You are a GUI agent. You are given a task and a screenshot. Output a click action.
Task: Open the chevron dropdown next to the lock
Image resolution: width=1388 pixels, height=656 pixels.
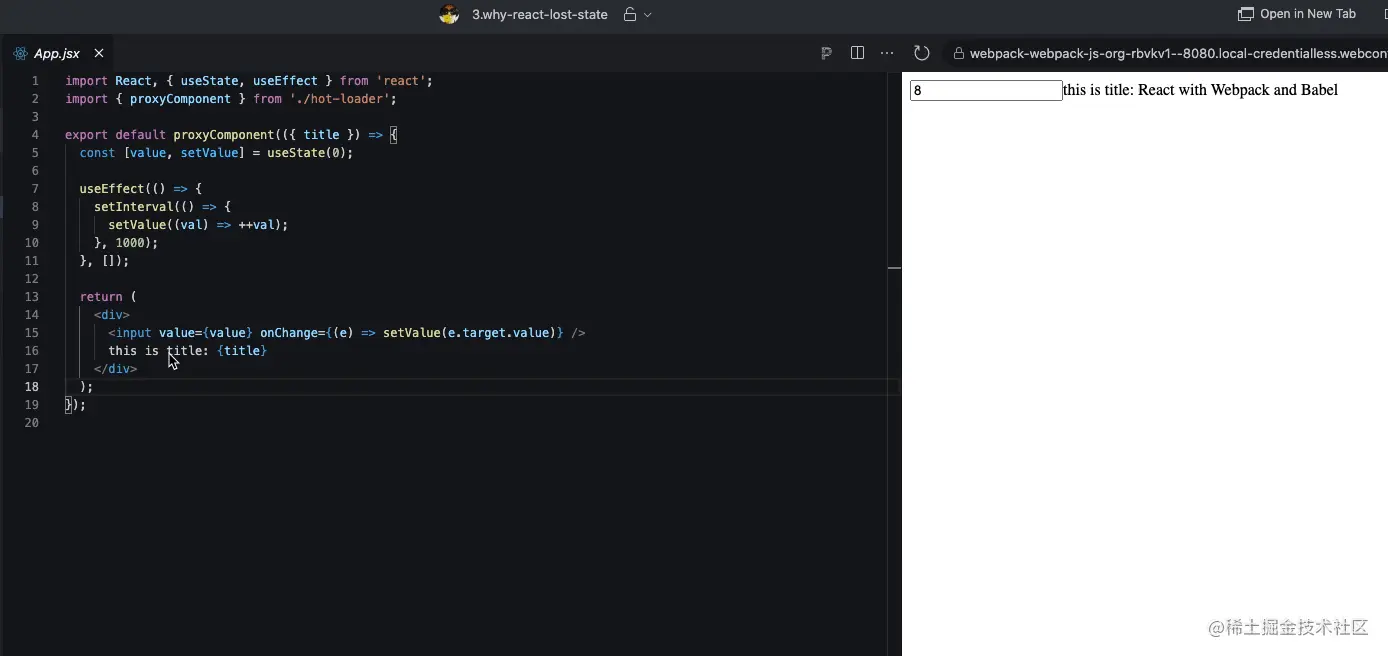tap(645, 15)
